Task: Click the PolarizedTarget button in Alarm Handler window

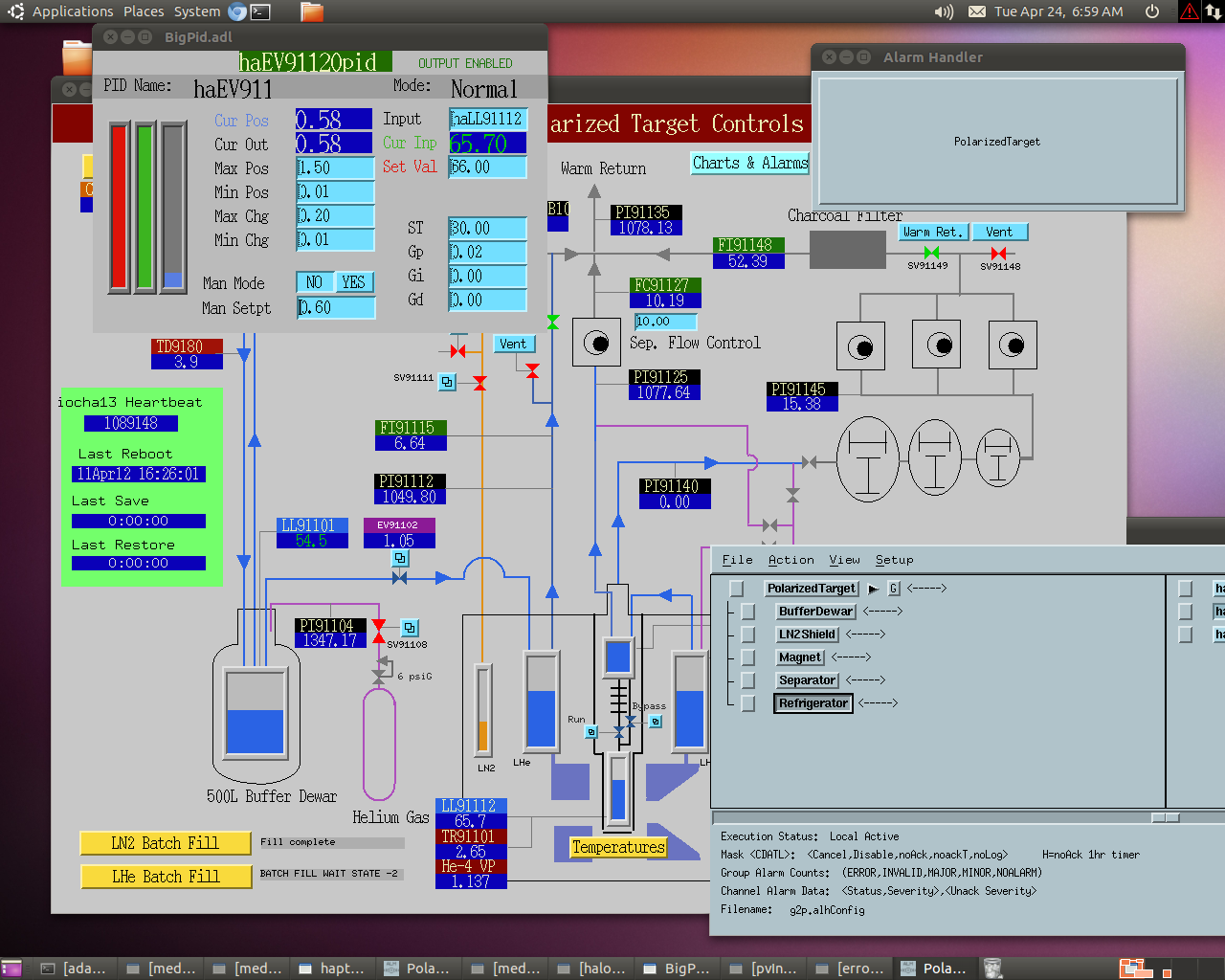Action: [997, 142]
